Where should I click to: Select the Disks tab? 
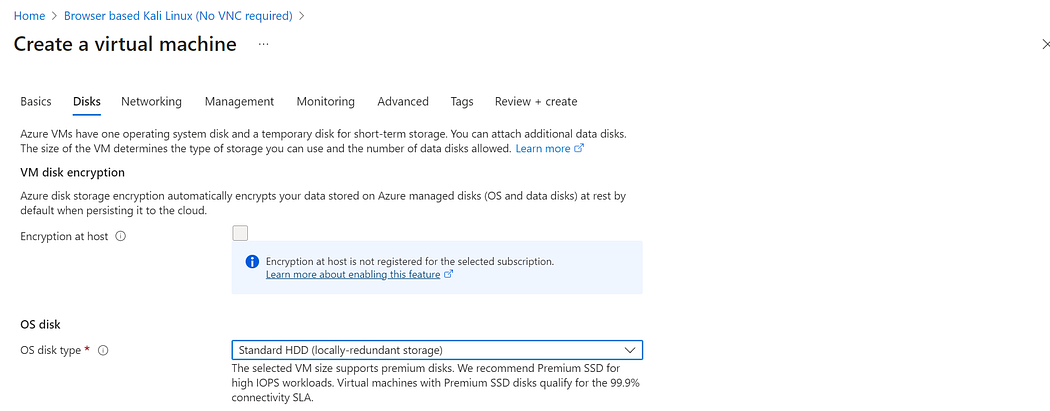(x=87, y=102)
